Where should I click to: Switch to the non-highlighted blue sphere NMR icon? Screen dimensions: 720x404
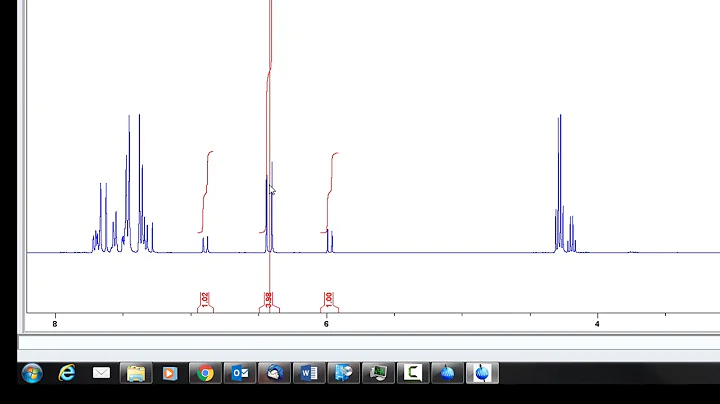pyautogui.click(x=447, y=373)
